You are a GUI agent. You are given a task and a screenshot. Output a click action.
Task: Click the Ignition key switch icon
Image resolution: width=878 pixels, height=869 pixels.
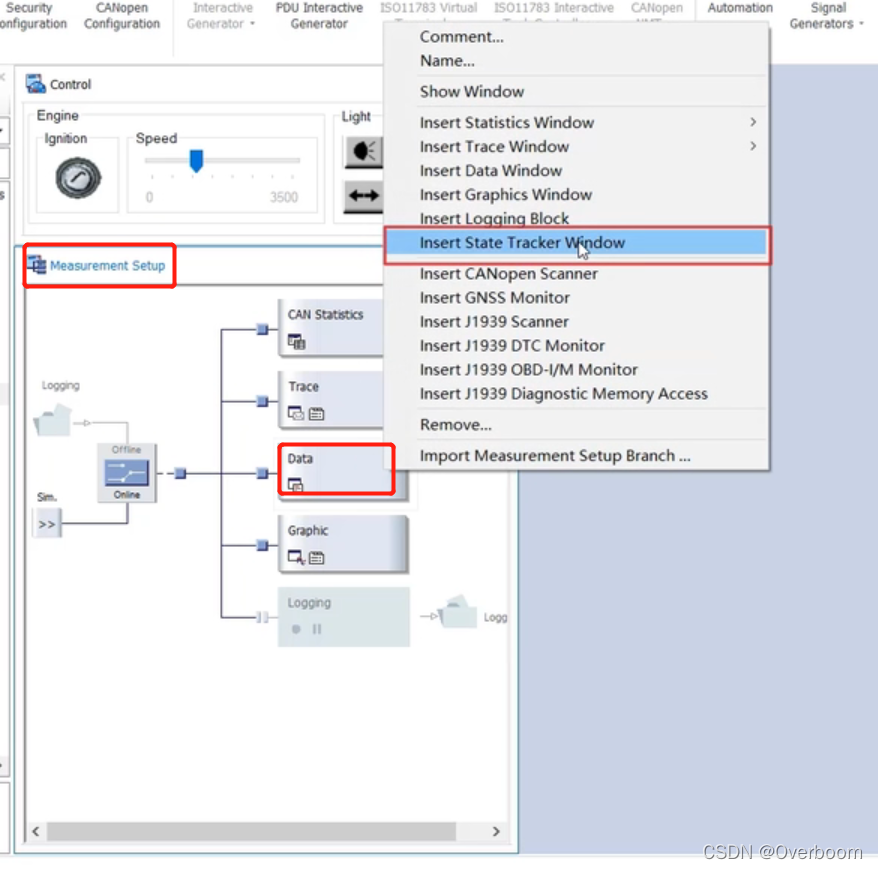coord(78,178)
